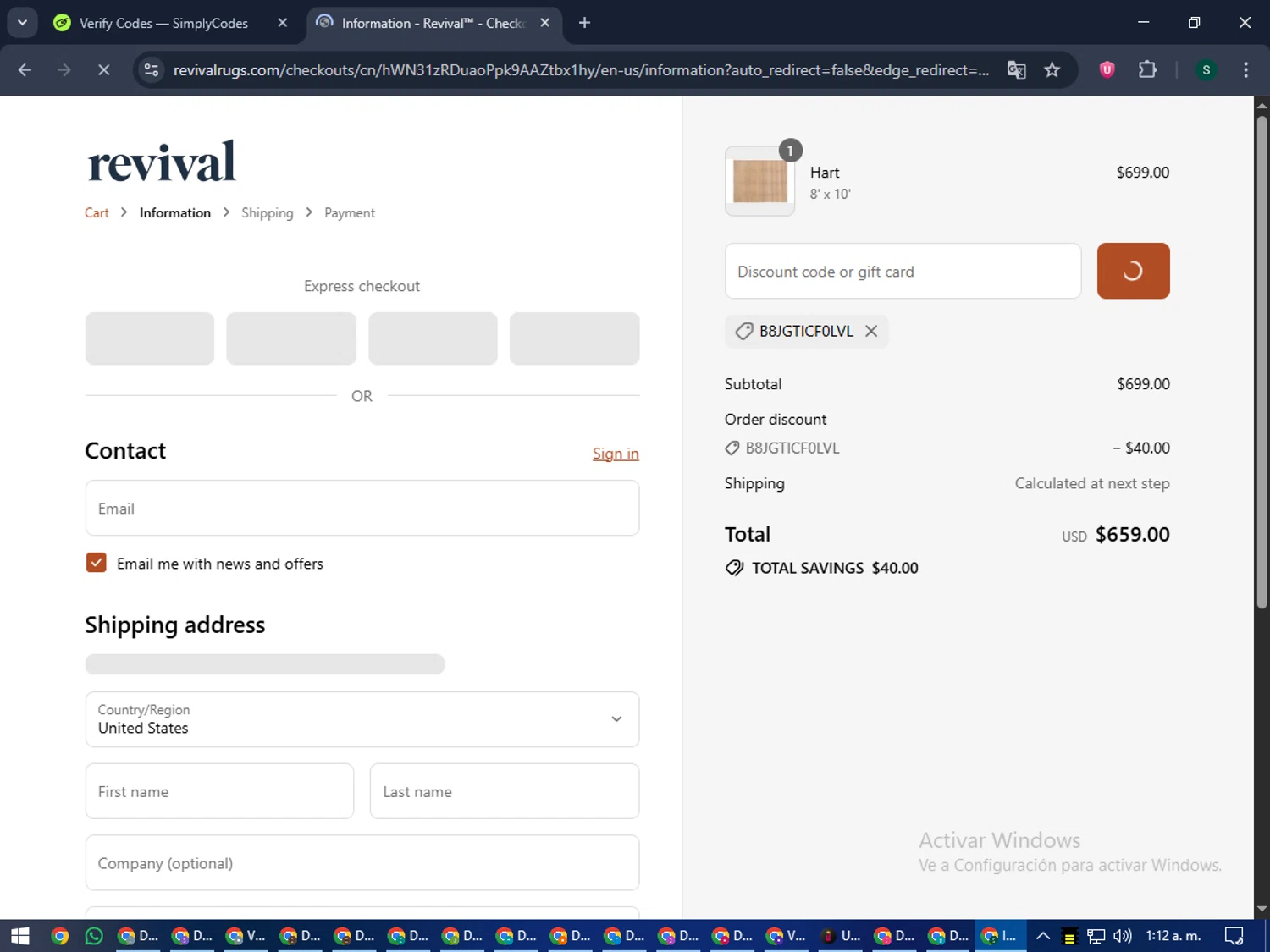
Task: Open network status in system tray
Action: (1096, 936)
